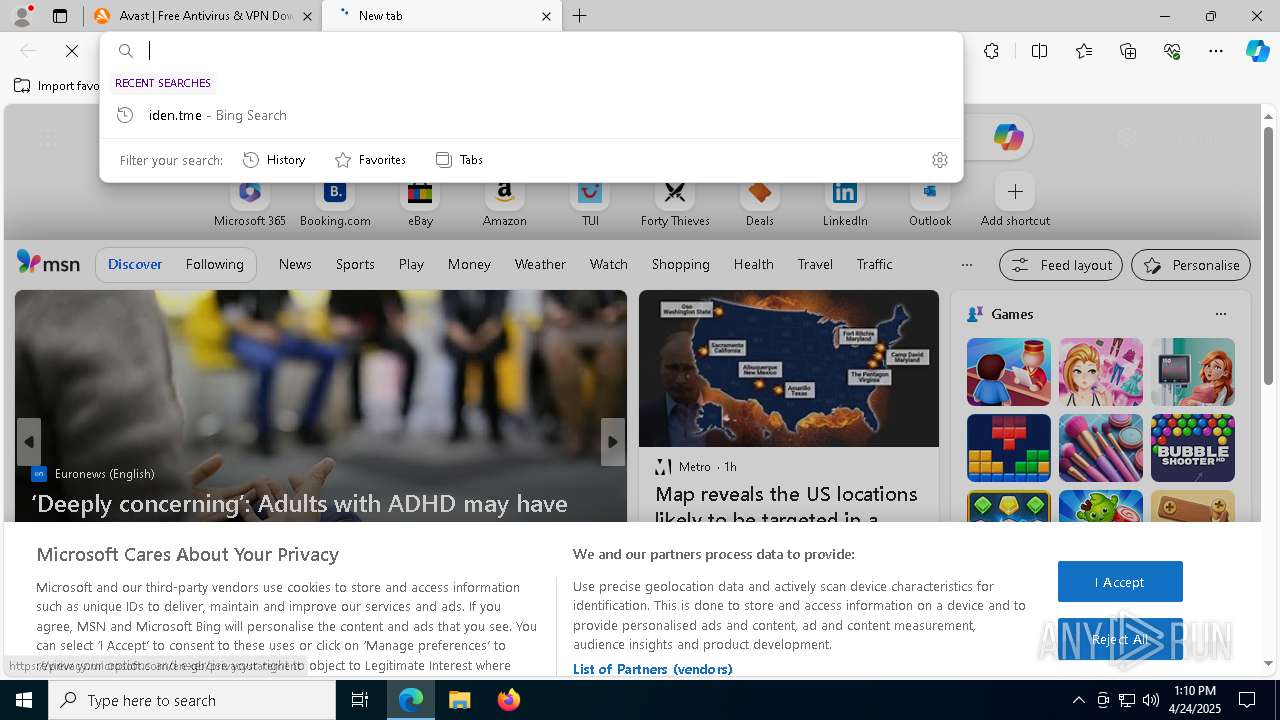Screen dimensions: 1280x720
Task: Open the Traffic category
Action: pyautogui.click(x=874, y=264)
